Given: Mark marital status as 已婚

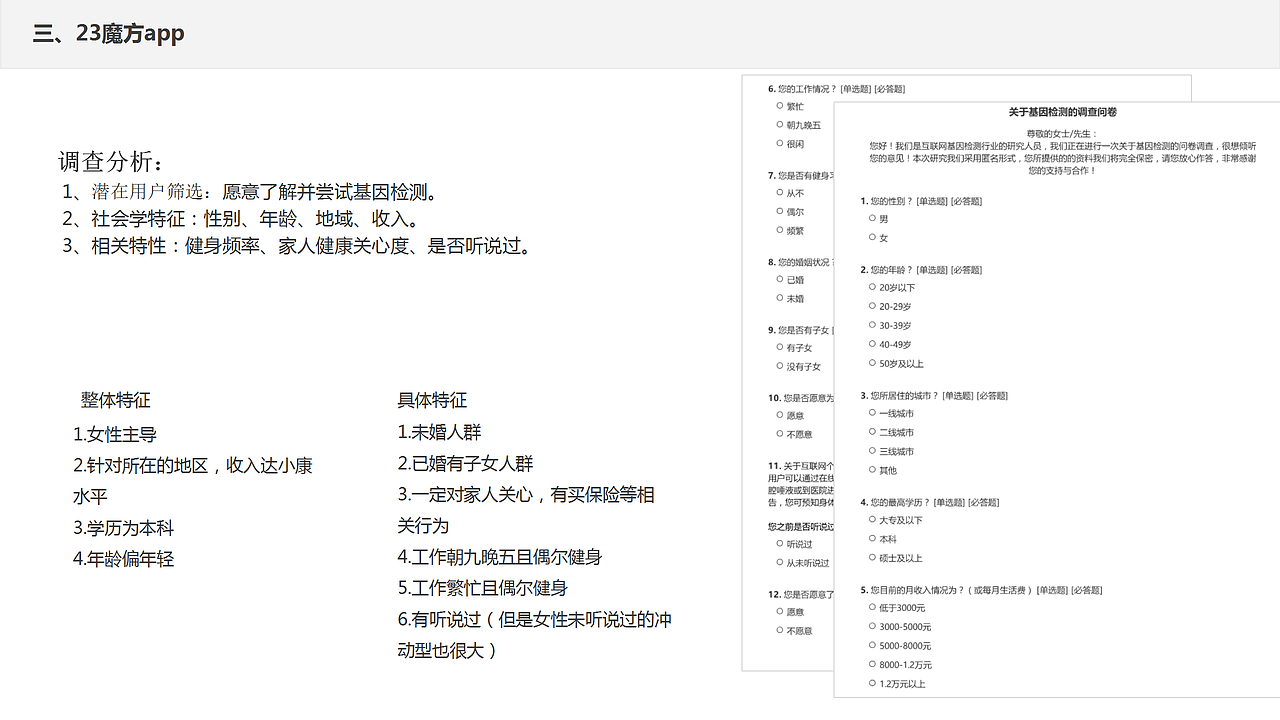Looking at the screenshot, I should [x=780, y=279].
